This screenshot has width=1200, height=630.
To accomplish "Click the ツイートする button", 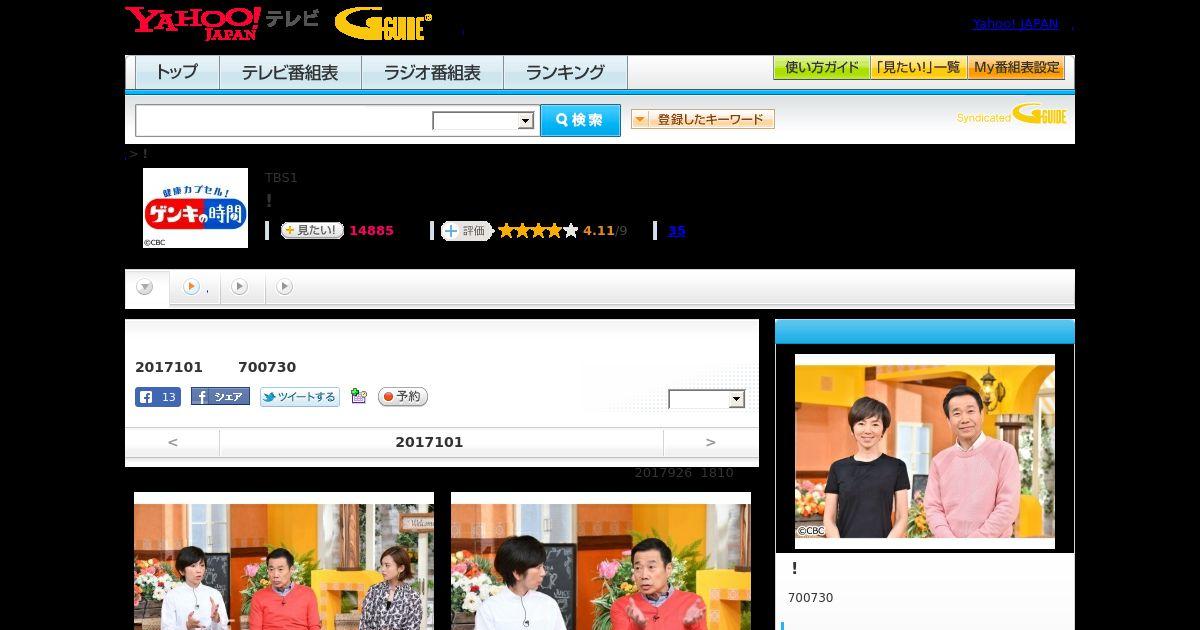I will 300,397.
